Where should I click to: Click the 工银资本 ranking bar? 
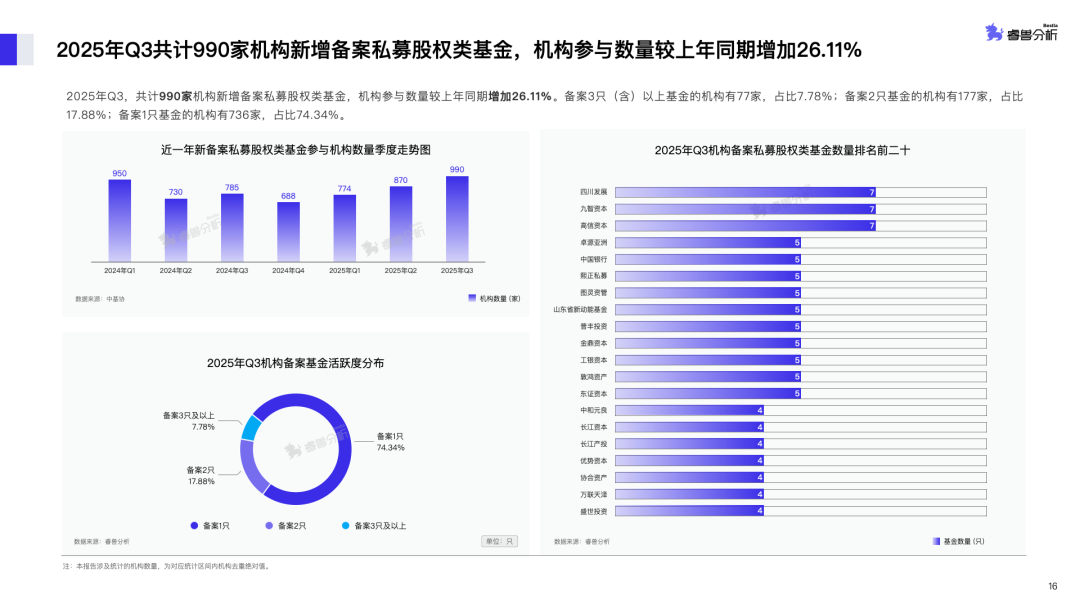pos(708,360)
